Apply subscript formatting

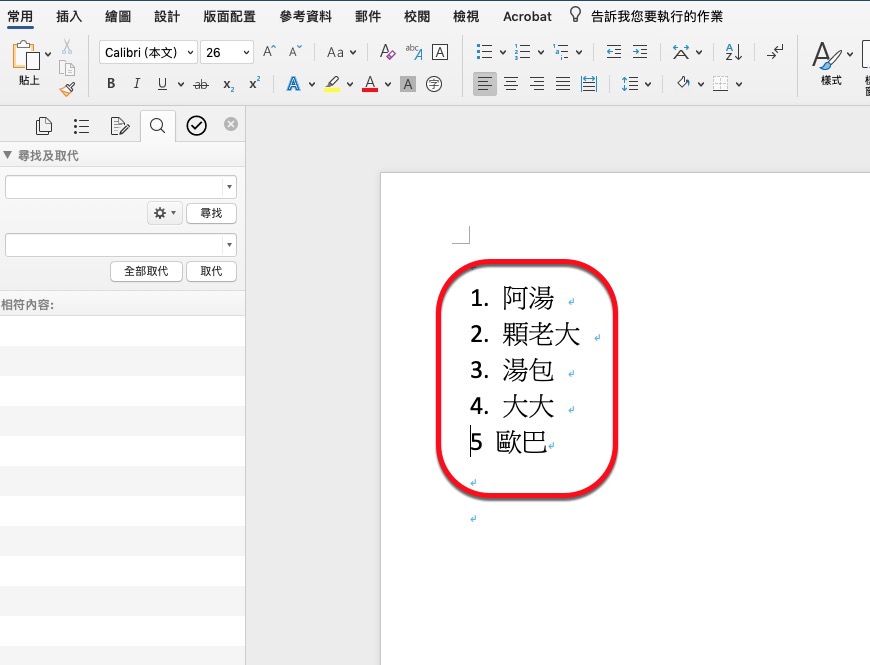(228, 84)
